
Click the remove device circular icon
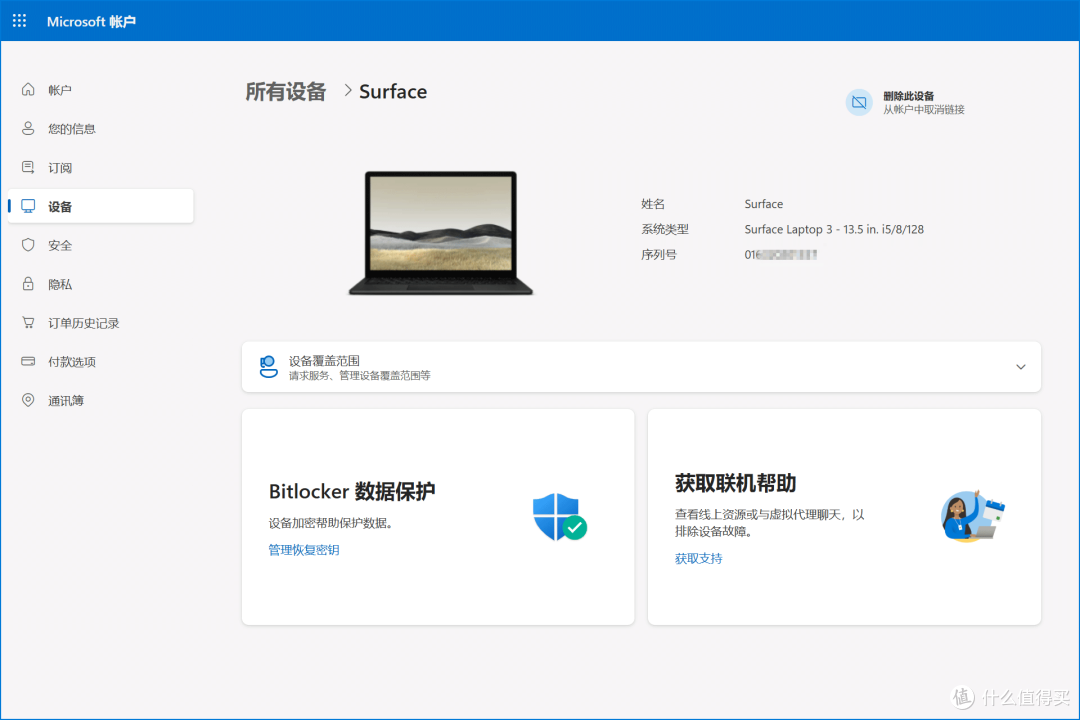pyautogui.click(x=859, y=103)
